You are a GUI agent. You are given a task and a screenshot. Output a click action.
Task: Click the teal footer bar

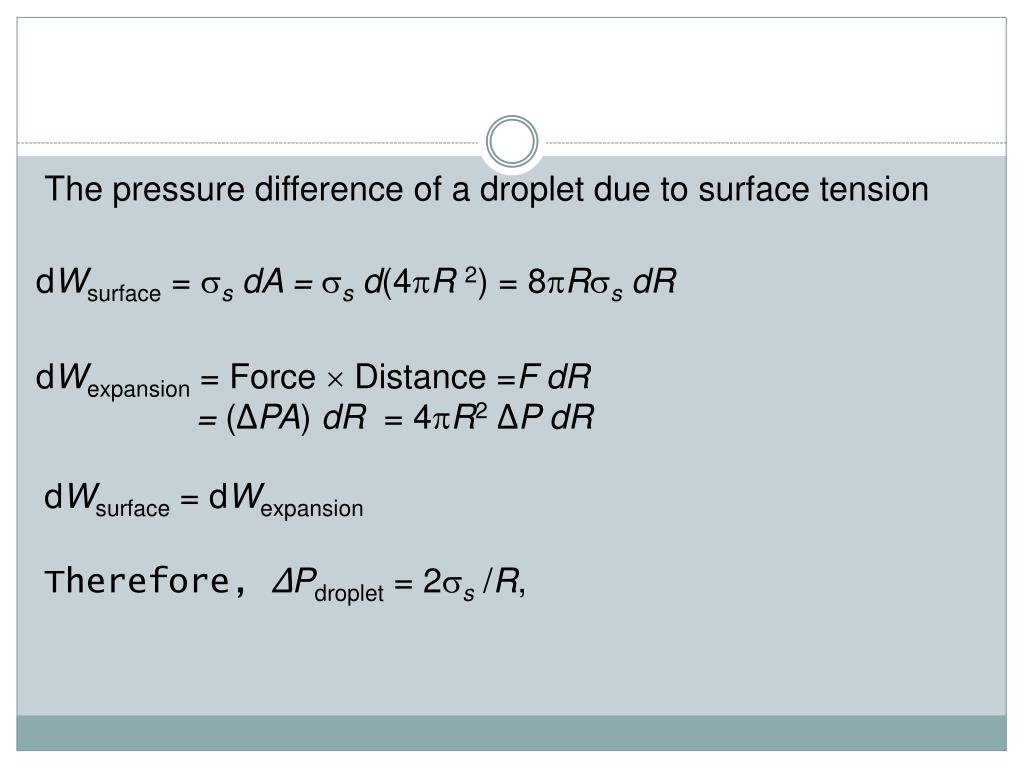[x=511, y=733]
